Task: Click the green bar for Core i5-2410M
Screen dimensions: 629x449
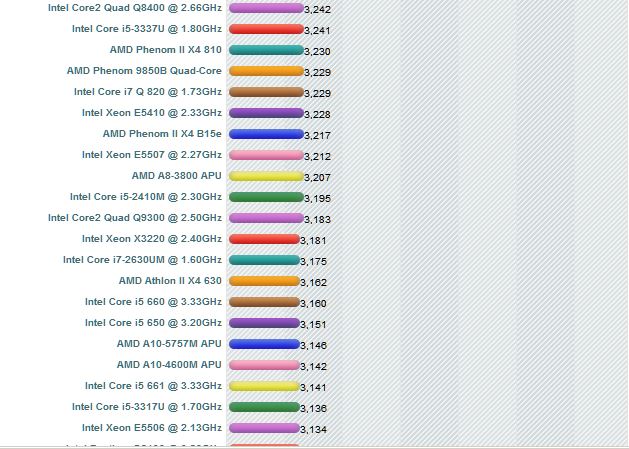Action: coord(266,197)
